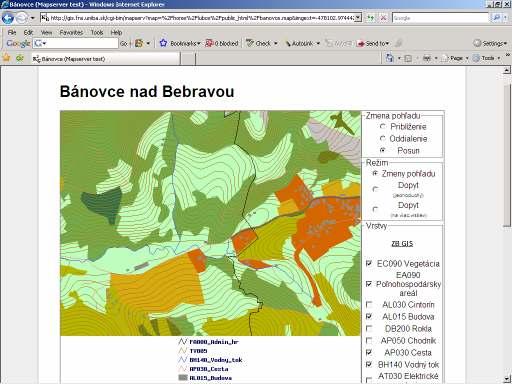This screenshot has height=384, width=512.
Task: Select the Posun radio button
Action: pos(383,150)
